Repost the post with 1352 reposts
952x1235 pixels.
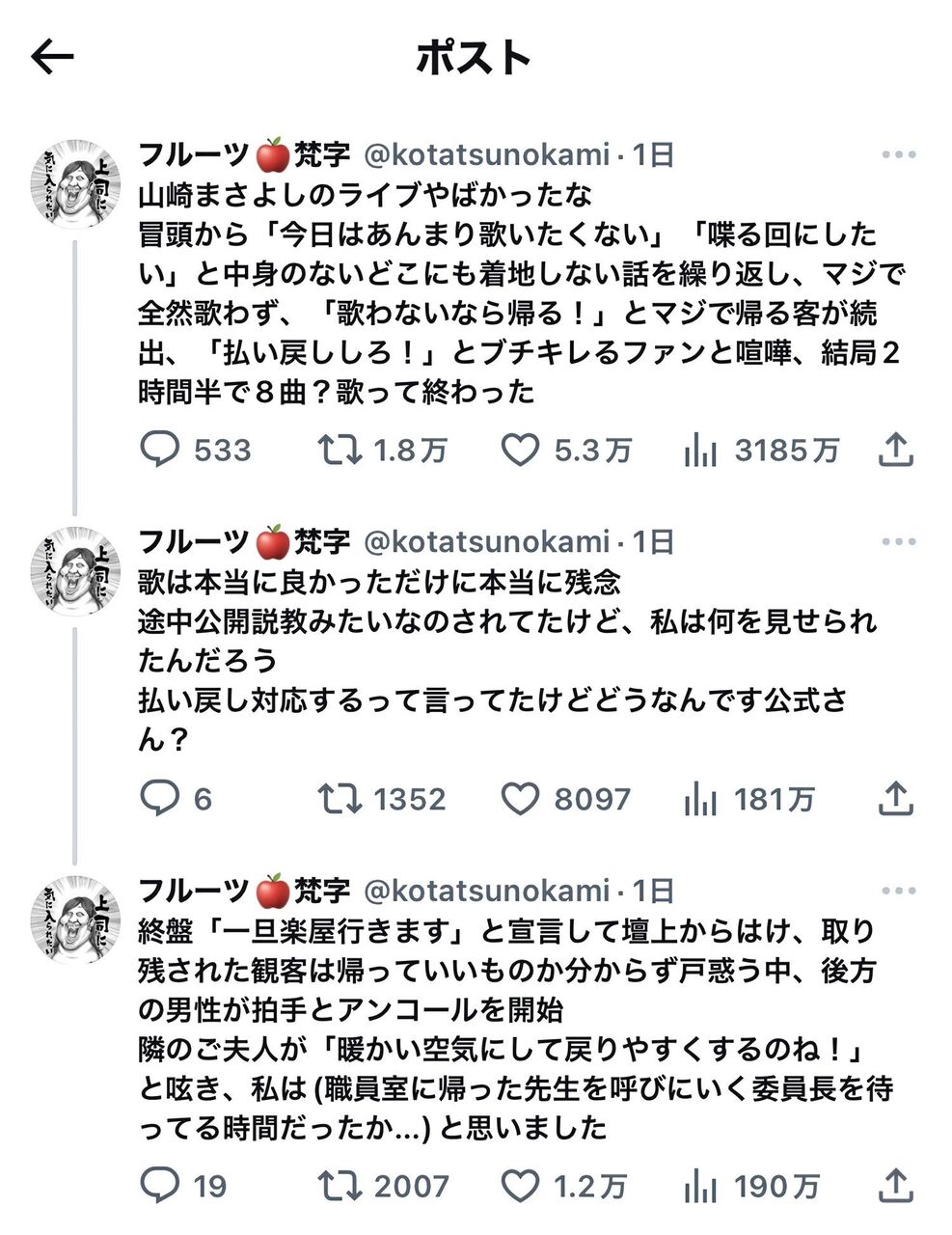point(340,799)
